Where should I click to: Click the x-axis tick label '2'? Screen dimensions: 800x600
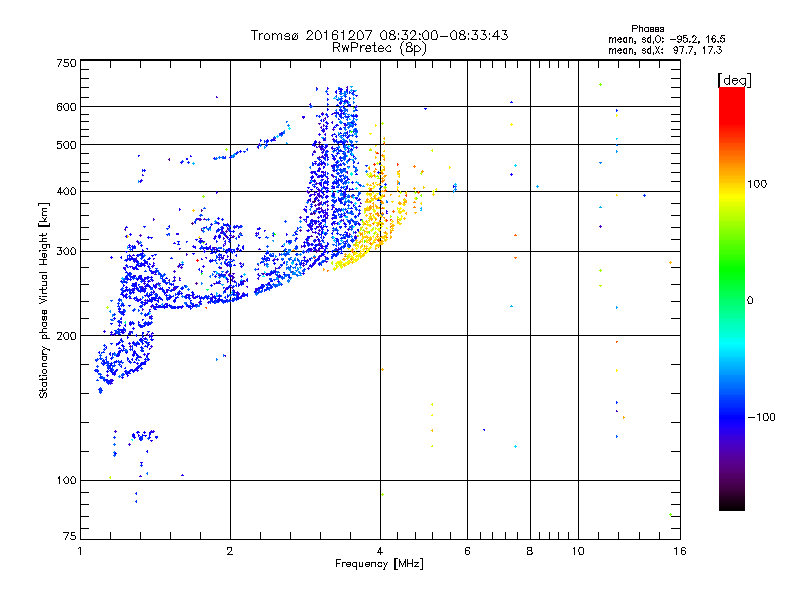(230, 551)
